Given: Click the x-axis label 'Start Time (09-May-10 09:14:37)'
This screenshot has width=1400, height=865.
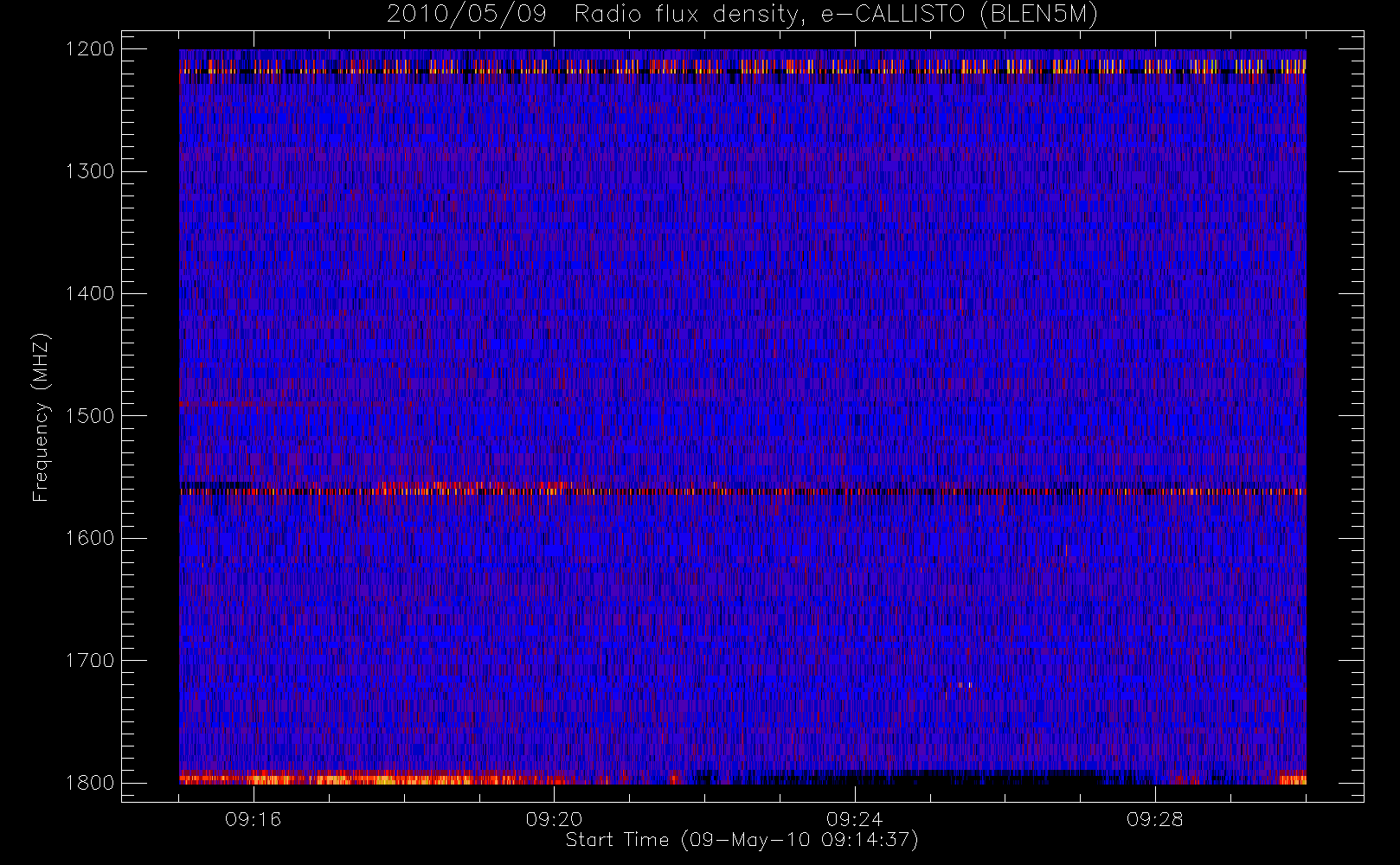Looking at the screenshot, I should coord(742,840).
